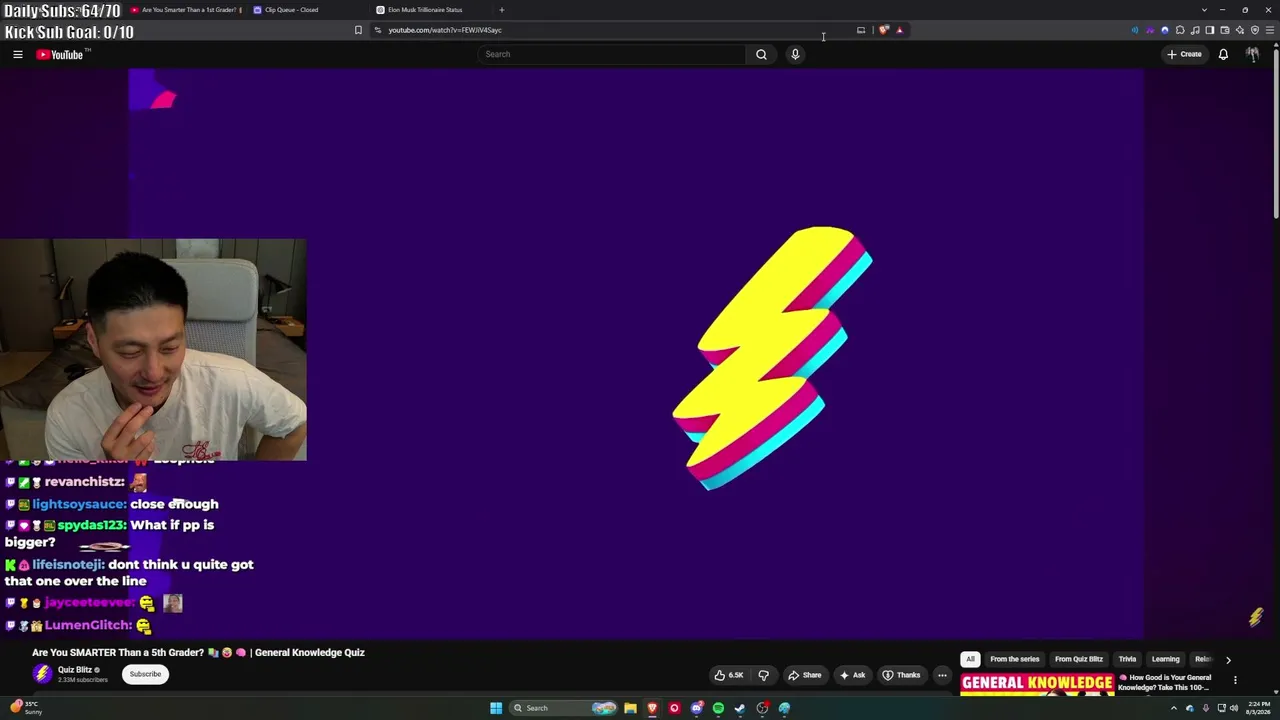Open File Explorer from the taskbar
Image resolution: width=1280 pixels, height=720 pixels.
pos(630,708)
